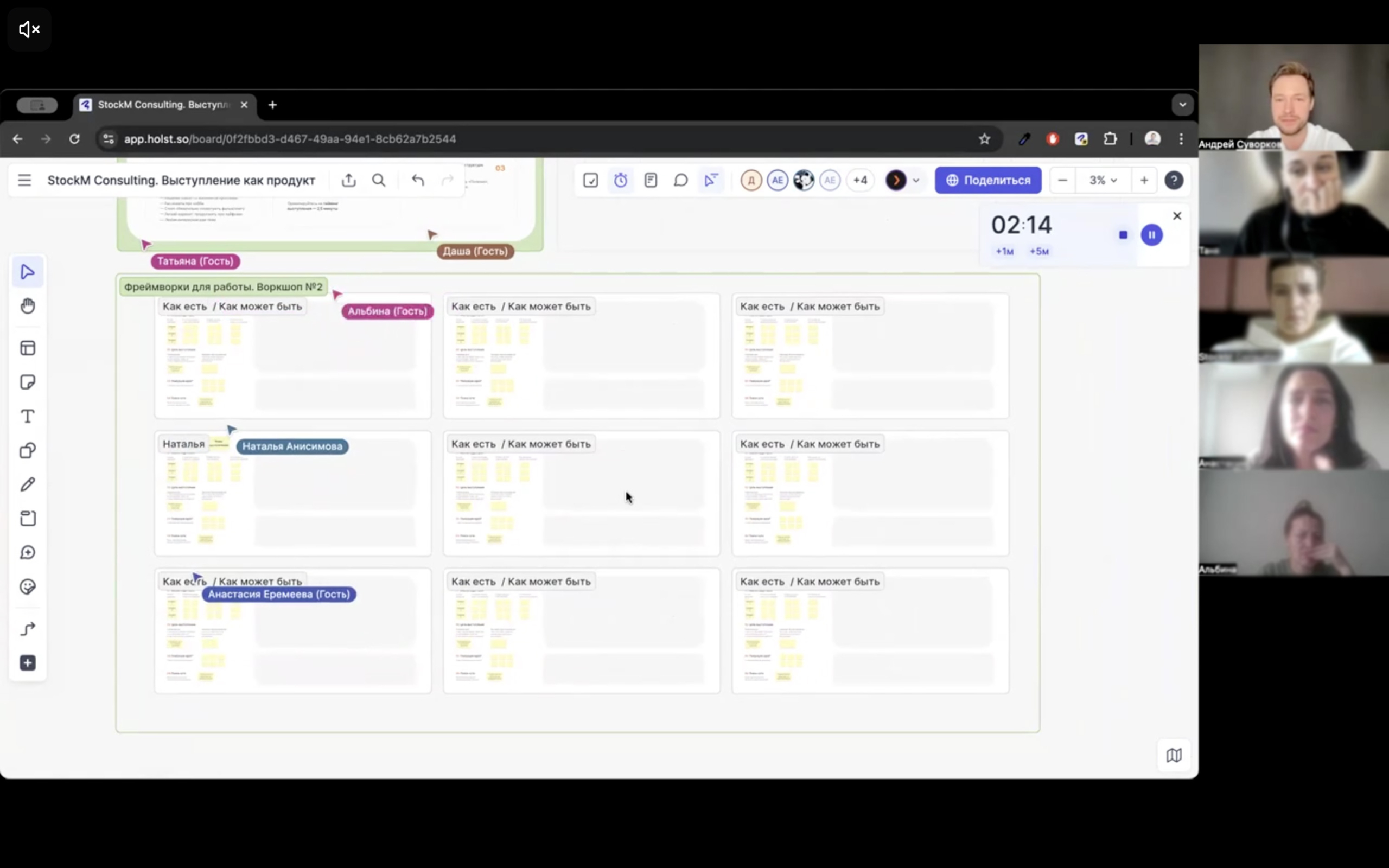Image resolution: width=1389 pixels, height=868 pixels.
Task: Pause the running timer
Action: (x=1151, y=235)
